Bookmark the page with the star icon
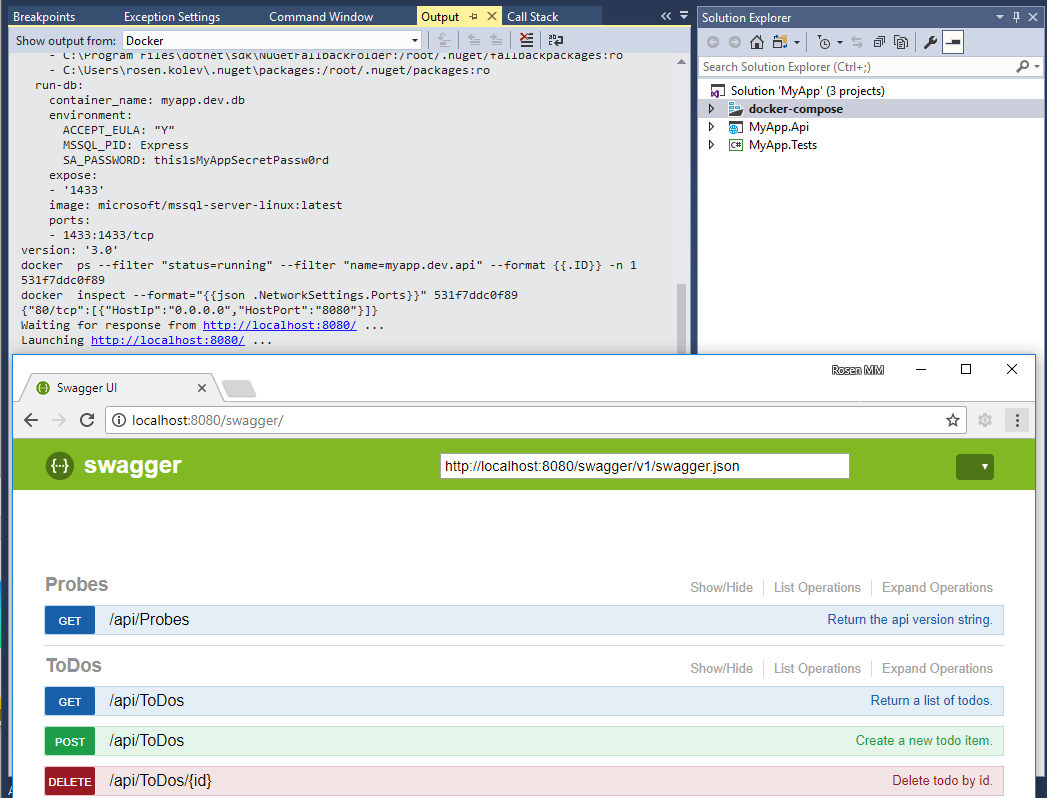 (x=952, y=420)
